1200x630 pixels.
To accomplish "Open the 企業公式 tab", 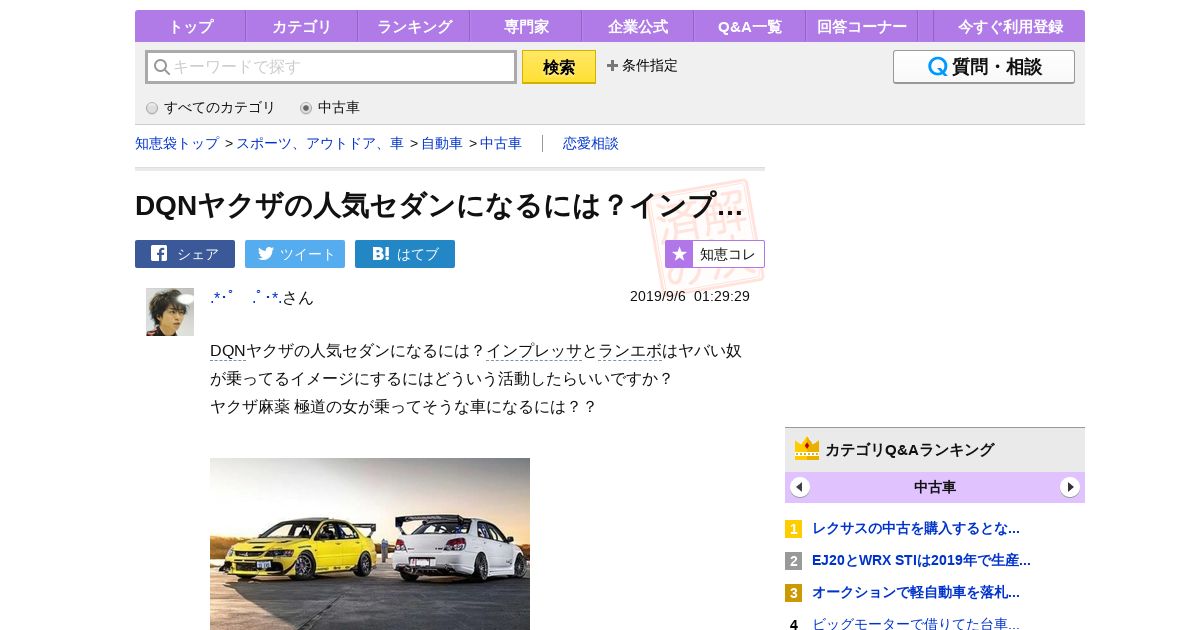I will pyautogui.click(x=637, y=27).
